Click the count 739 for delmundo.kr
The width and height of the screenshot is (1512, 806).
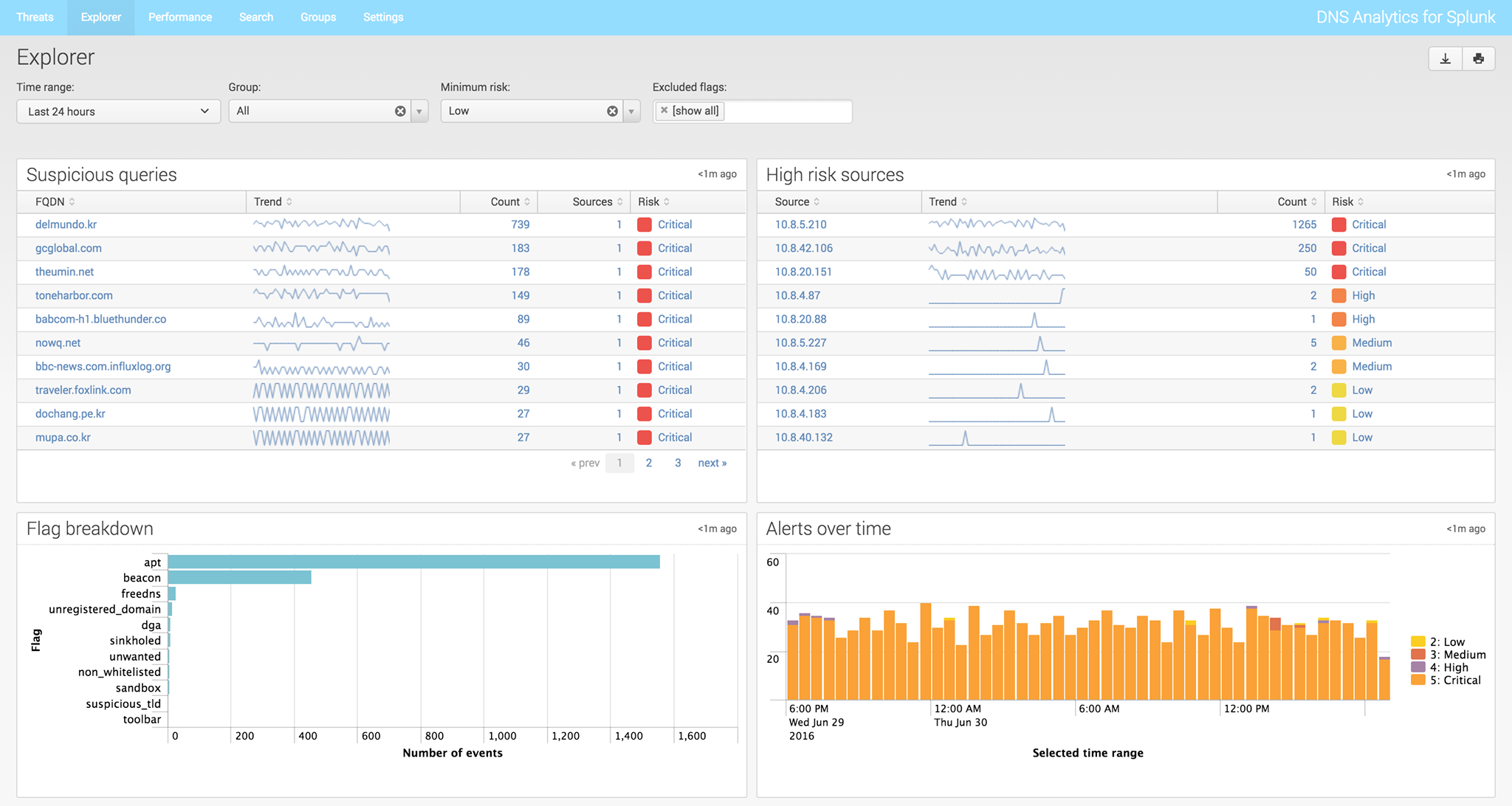[x=520, y=225]
